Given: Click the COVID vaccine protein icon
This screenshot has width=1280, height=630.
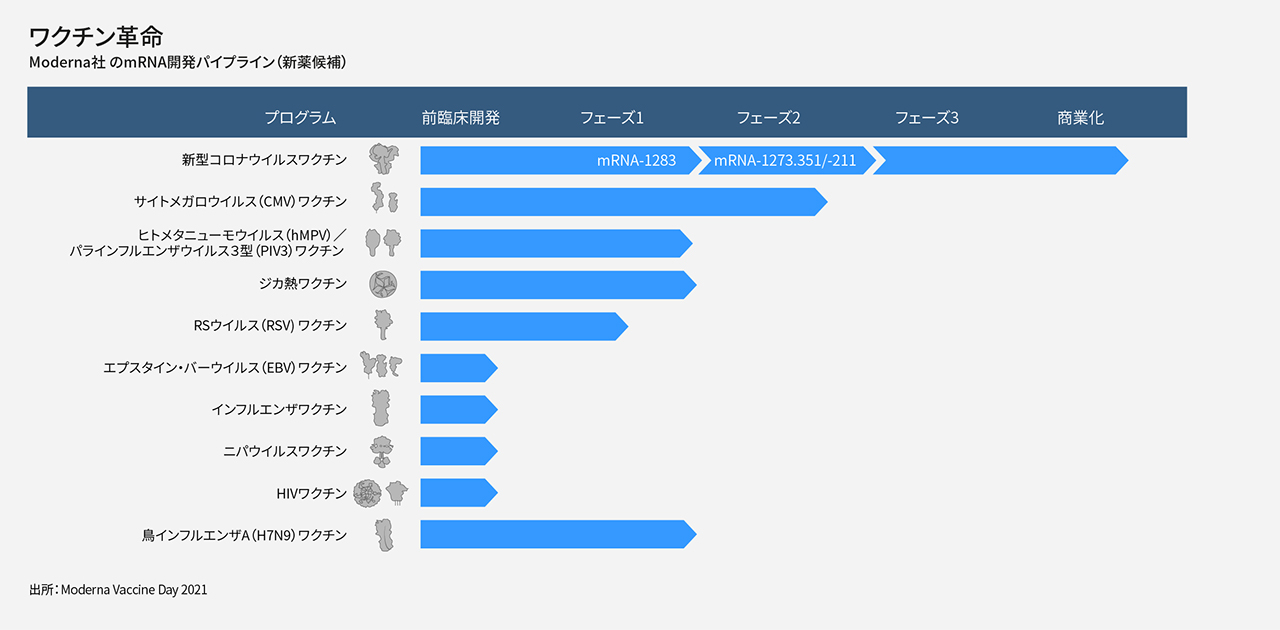Looking at the screenshot, I should coord(382,159).
